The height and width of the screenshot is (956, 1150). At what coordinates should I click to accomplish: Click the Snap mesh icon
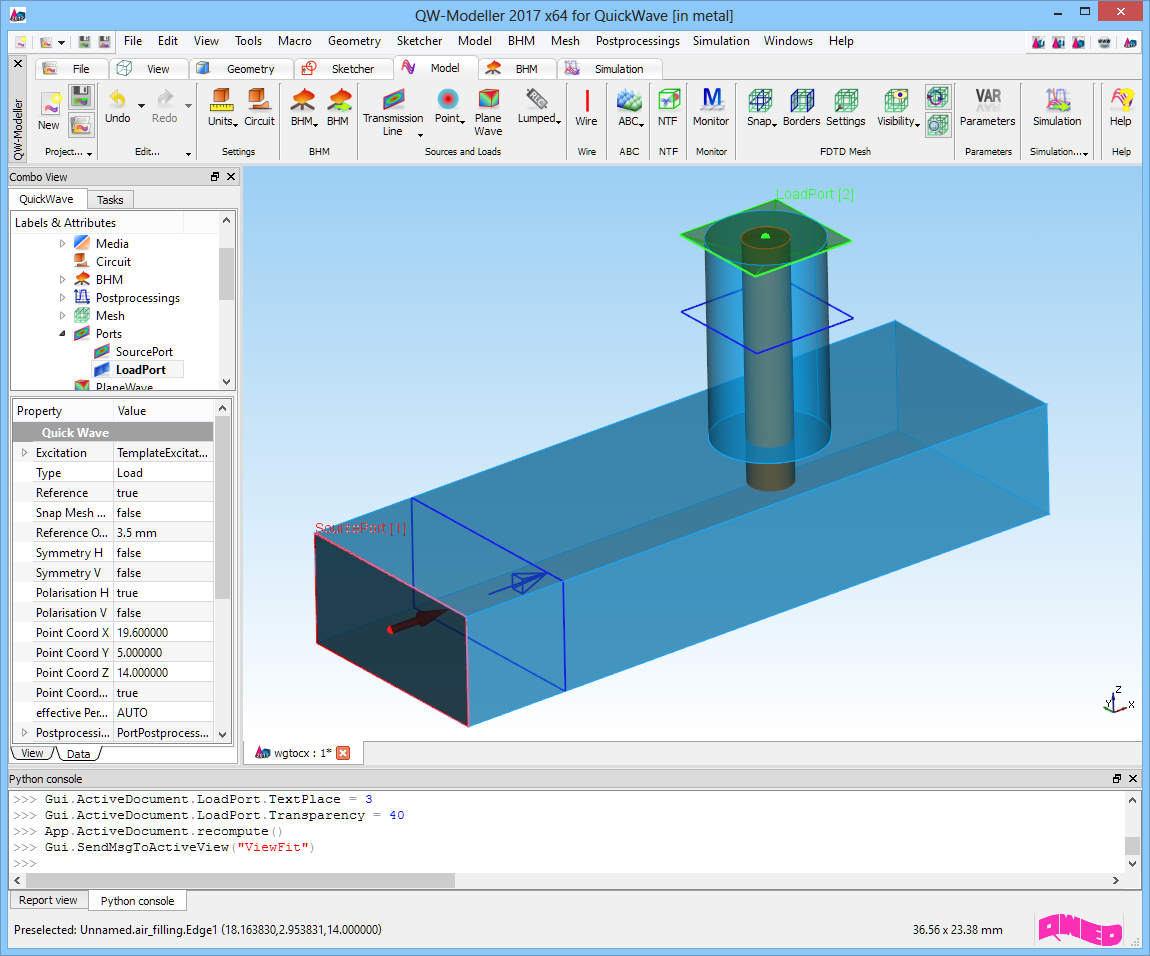pos(760,99)
